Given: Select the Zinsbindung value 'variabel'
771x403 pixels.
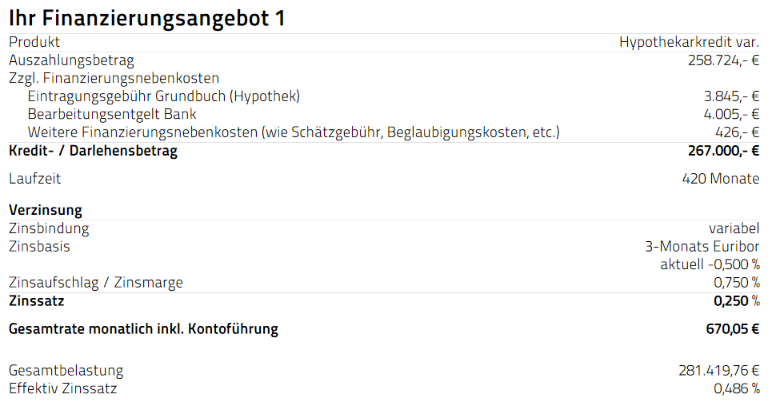Looking at the screenshot, I should tap(734, 228).
